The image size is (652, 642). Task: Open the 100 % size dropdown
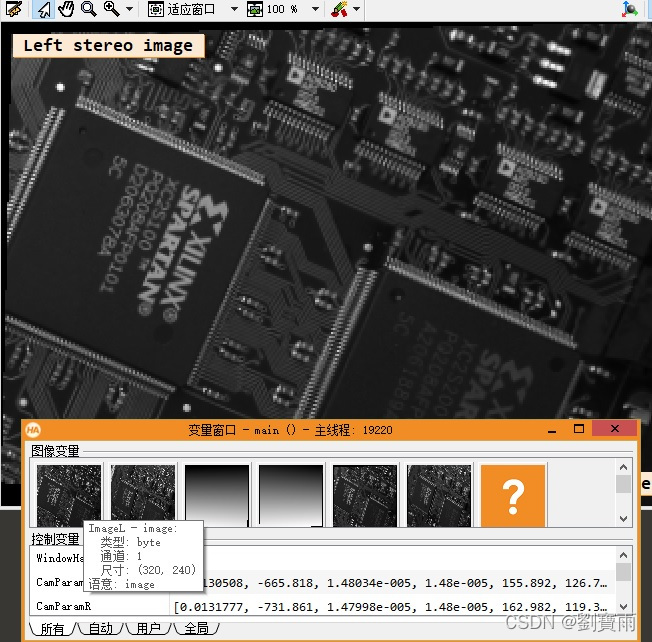pos(315,9)
